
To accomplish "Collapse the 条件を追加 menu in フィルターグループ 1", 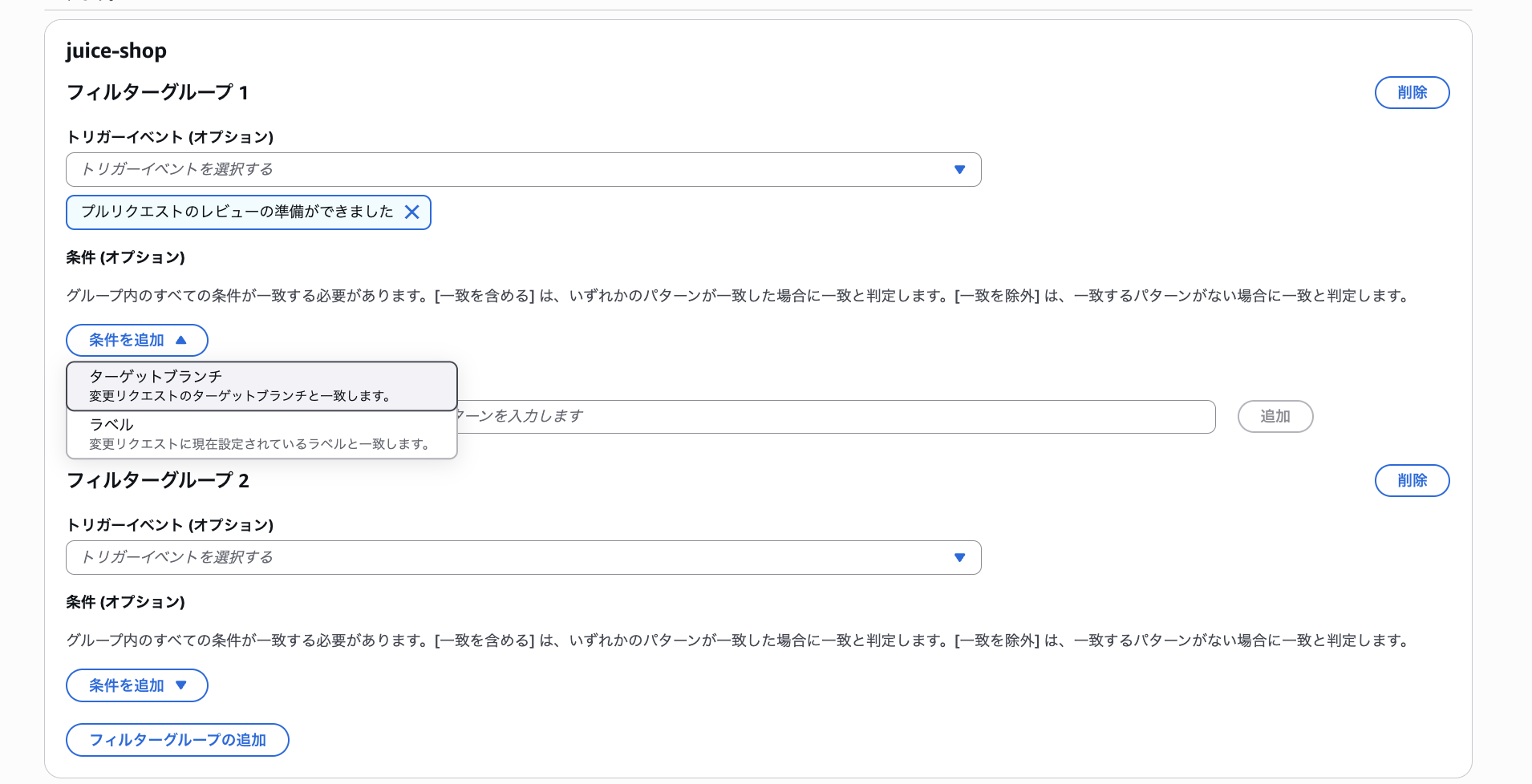I will pyautogui.click(x=137, y=340).
